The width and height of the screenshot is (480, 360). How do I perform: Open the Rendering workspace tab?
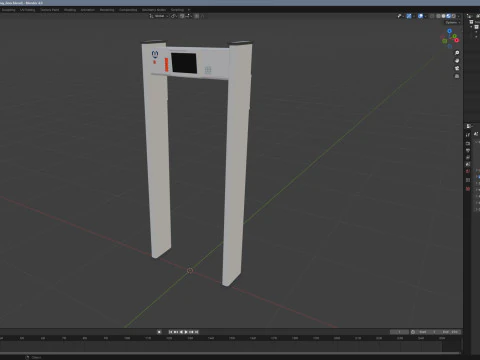point(107,10)
